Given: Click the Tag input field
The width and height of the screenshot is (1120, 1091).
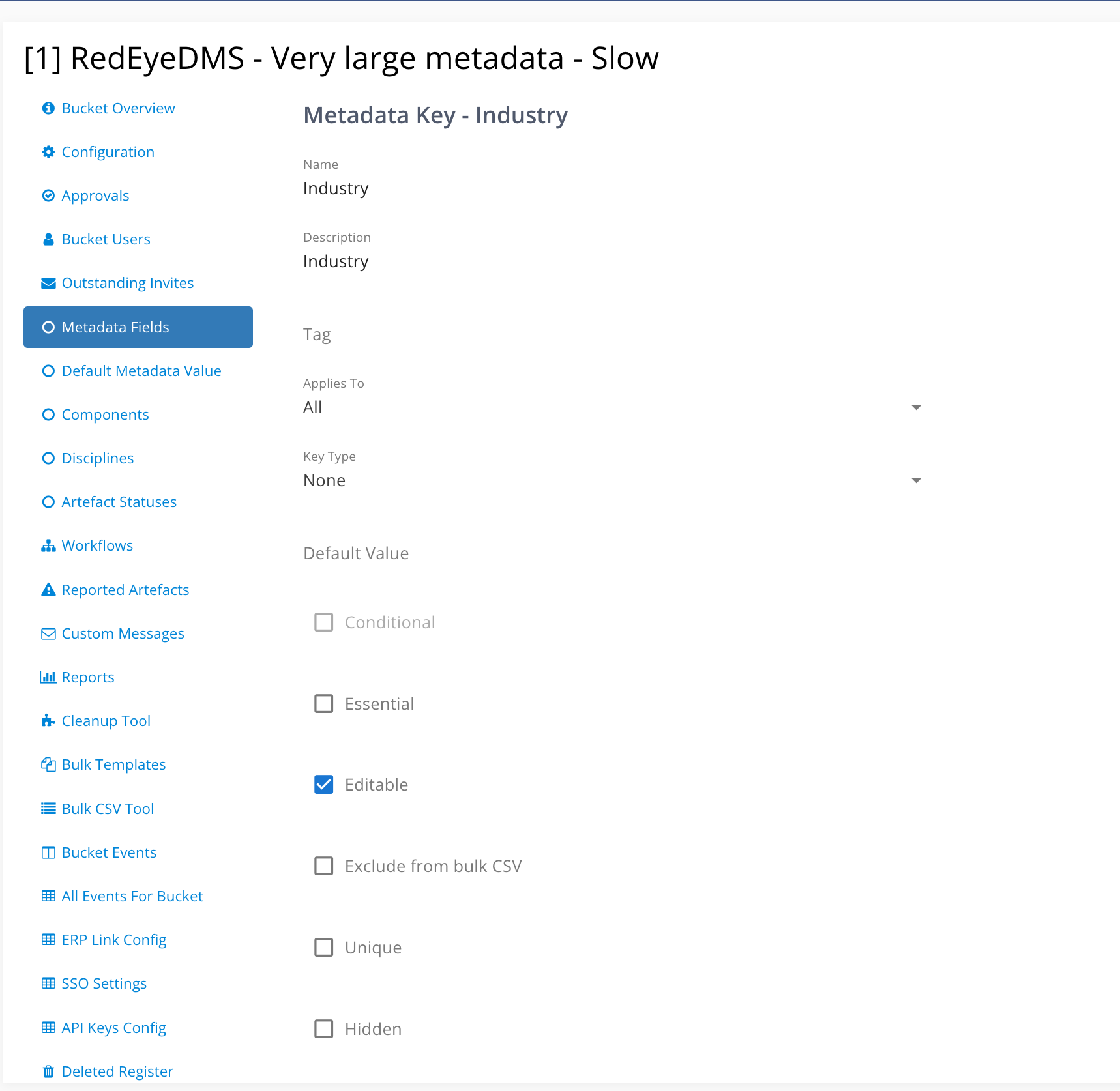Looking at the screenshot, I should 615,335.
